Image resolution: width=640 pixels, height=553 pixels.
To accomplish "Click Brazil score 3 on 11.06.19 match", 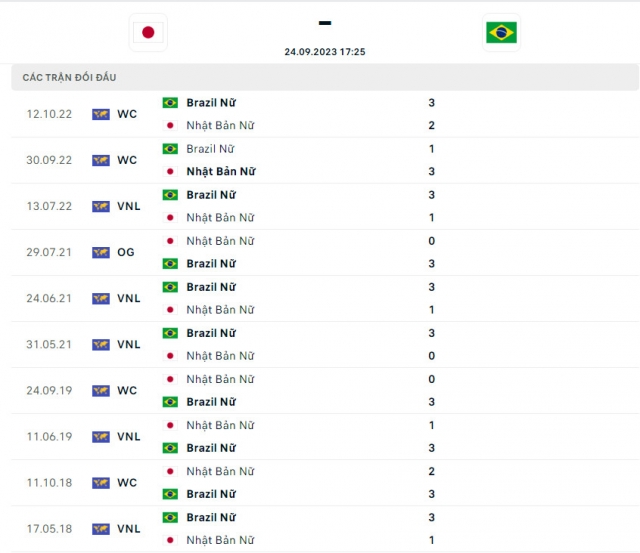I will click(x=431, y=448).
